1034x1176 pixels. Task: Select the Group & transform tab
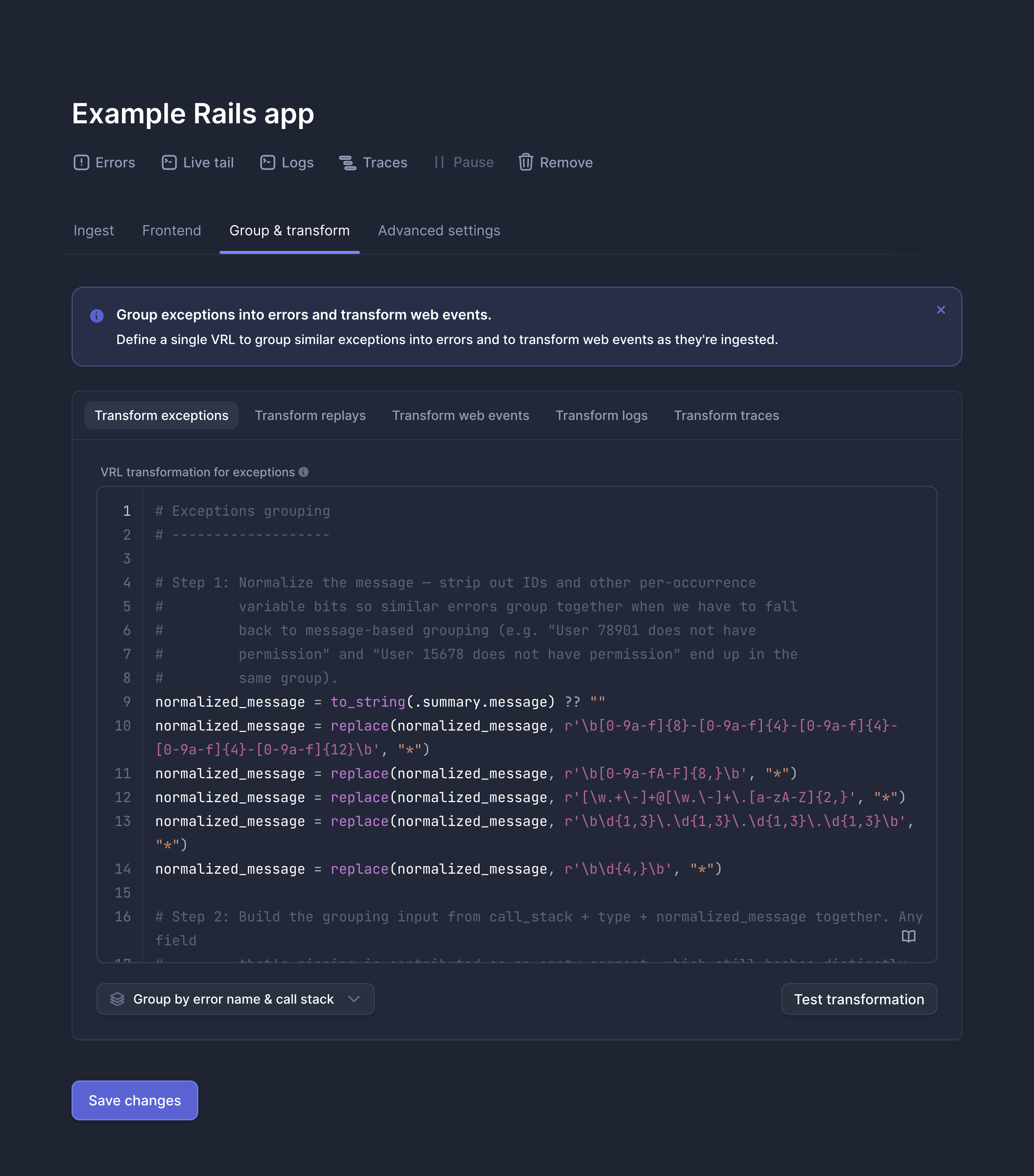pos(289,231)
